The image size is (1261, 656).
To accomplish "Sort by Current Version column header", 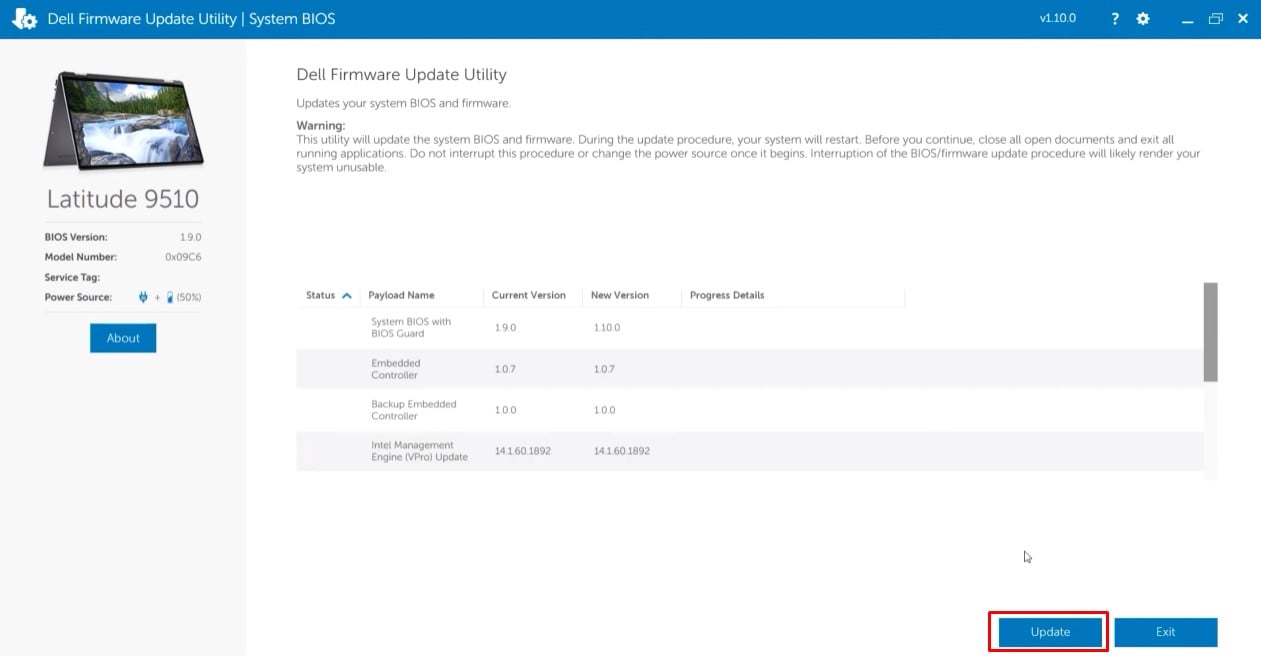I will (529, 296).
